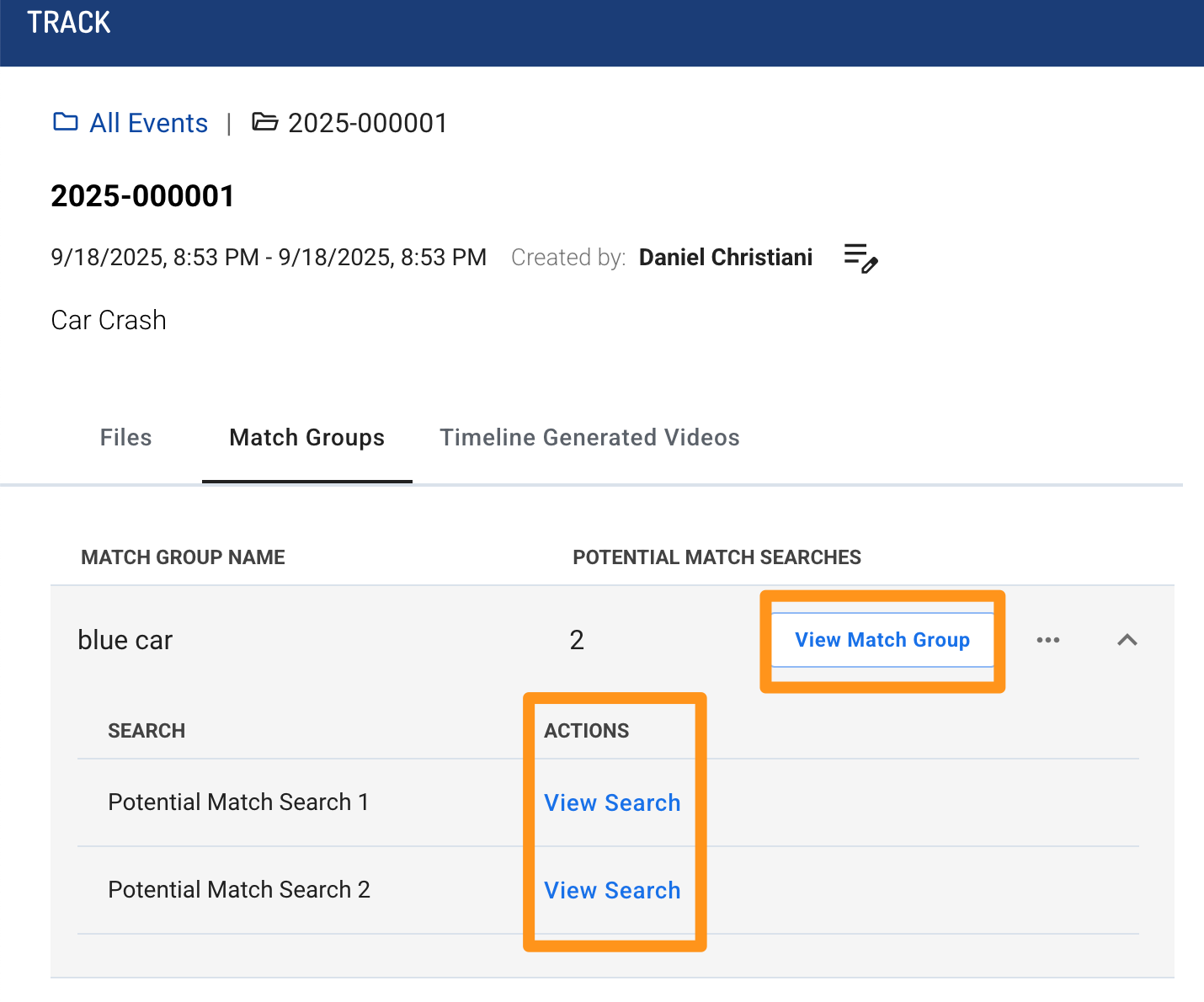
Task: Collapse the blue car match group row
Action: [1127, 640]
